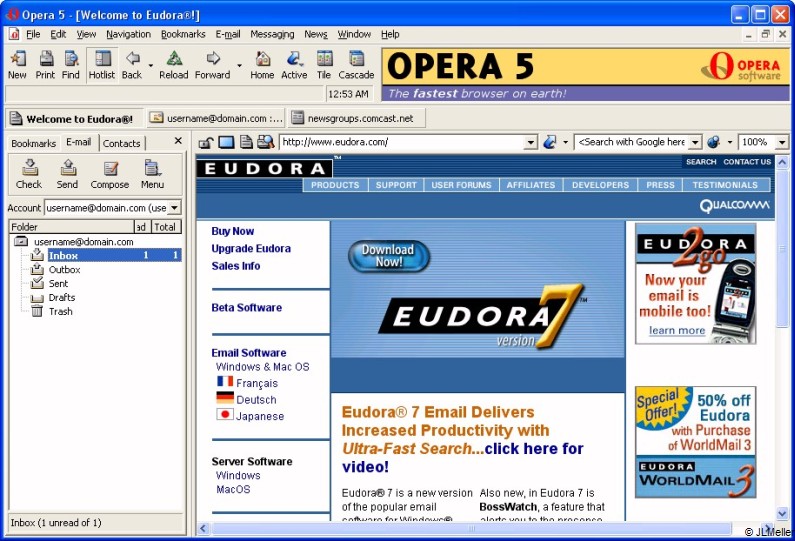This screenshot has height=541, width=795.
Task: Click the Print toolbar icon
Action: pos(45,65)
